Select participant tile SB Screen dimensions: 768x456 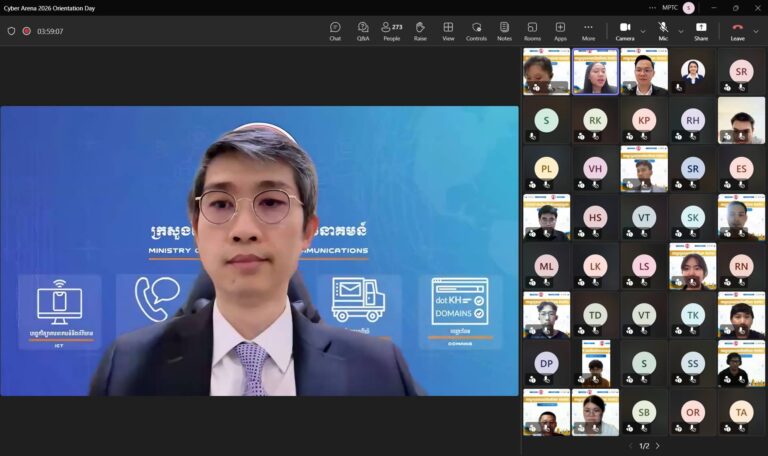point(644,412)
